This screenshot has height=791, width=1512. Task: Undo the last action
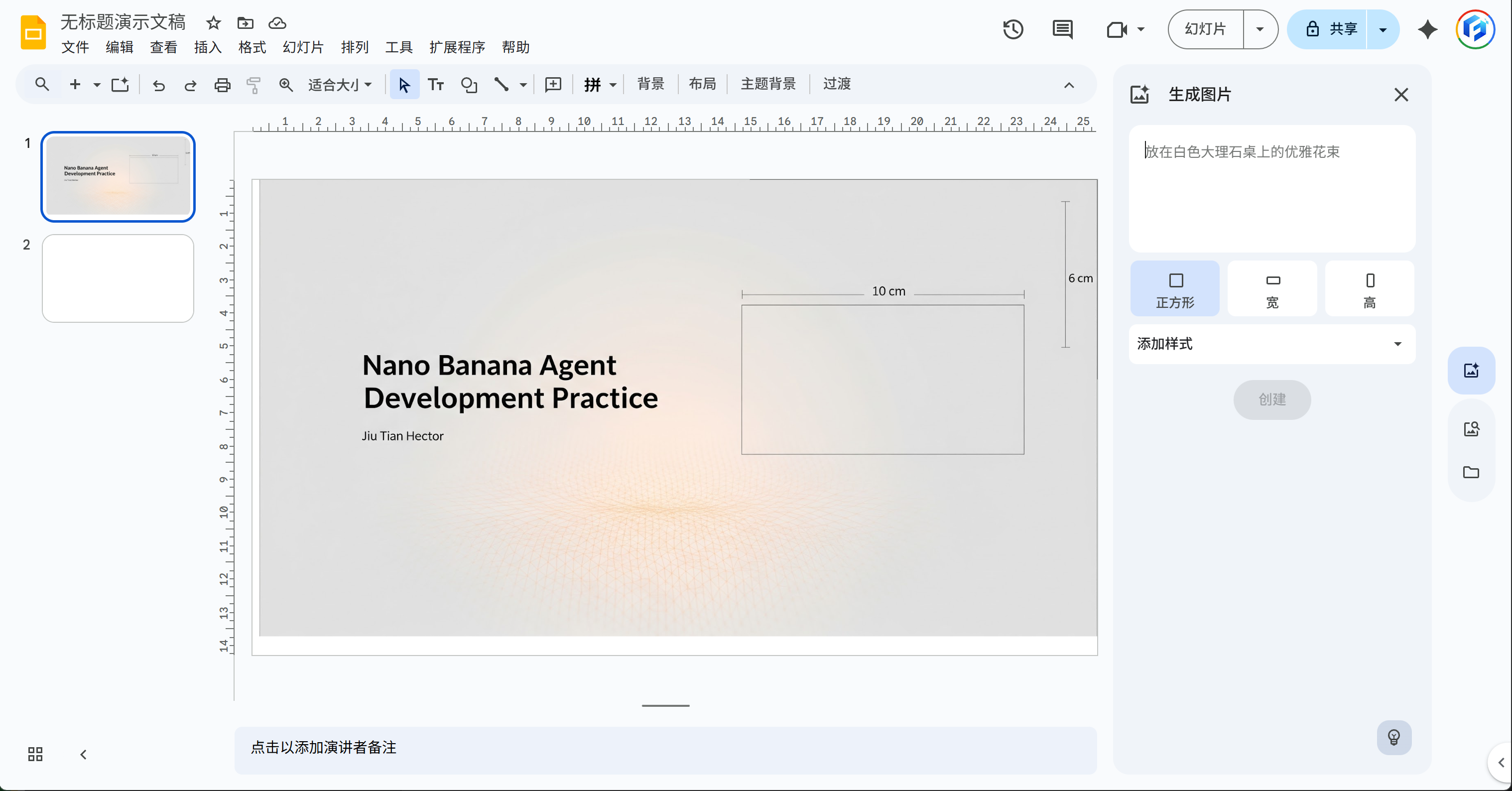click(158, 85)
